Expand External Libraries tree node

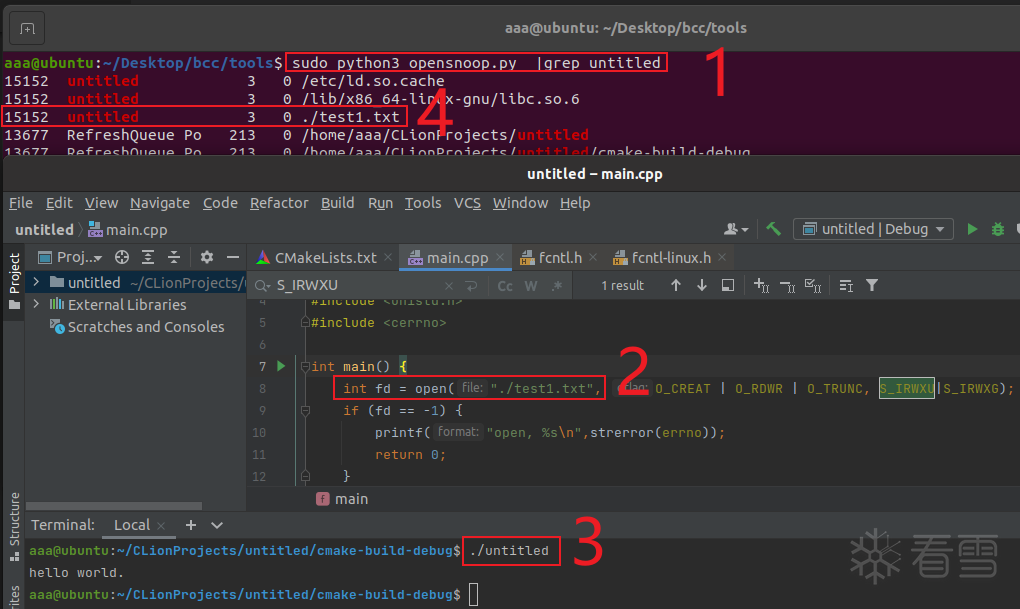tap(36, 304)
